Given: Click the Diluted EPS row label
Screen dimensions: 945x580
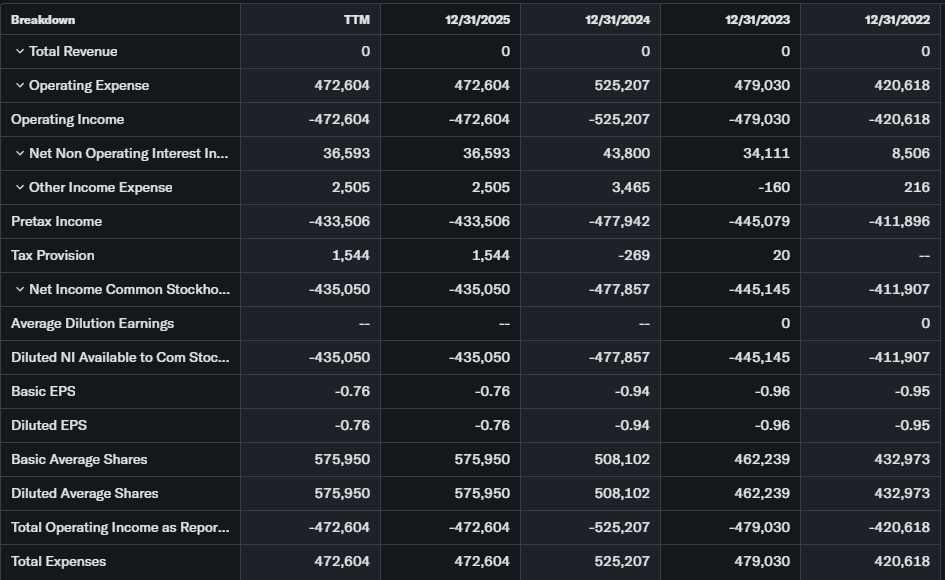Looking at the screenshot, I should point(49,426).
